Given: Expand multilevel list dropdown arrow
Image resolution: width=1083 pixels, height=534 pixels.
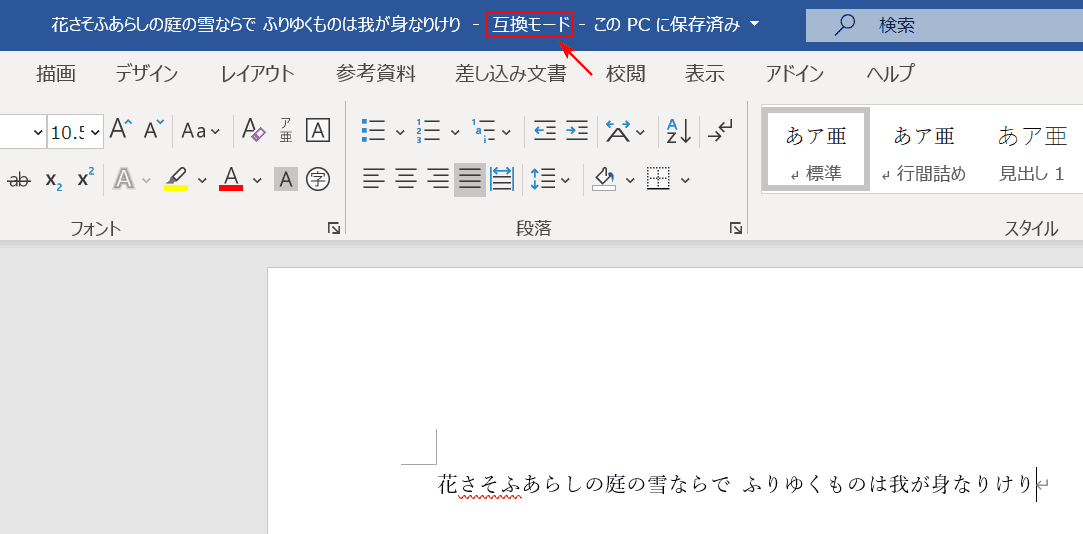Looking at the screenshot, I should tap(506, 131).
